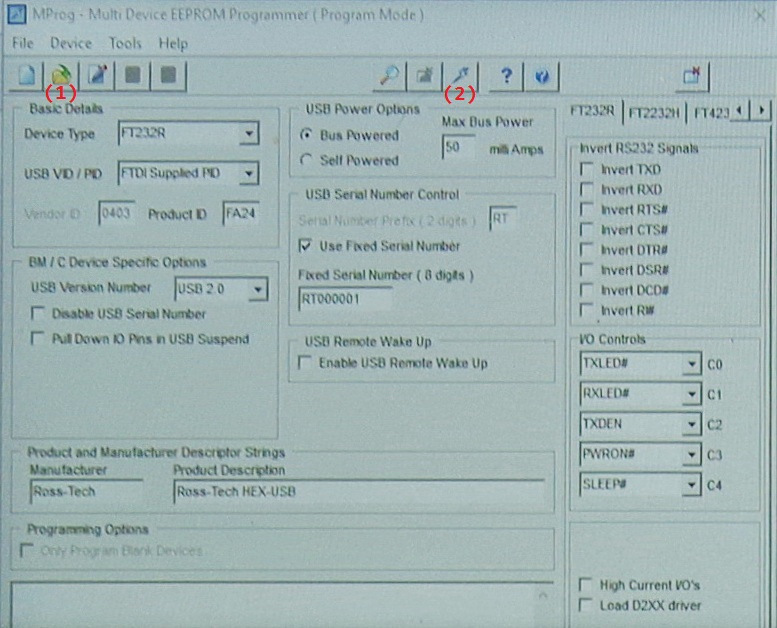Click the Fixed Serial Number field RT000001
Image resolution: width=777 pixels, height=628 pixels.
point(345,299)
